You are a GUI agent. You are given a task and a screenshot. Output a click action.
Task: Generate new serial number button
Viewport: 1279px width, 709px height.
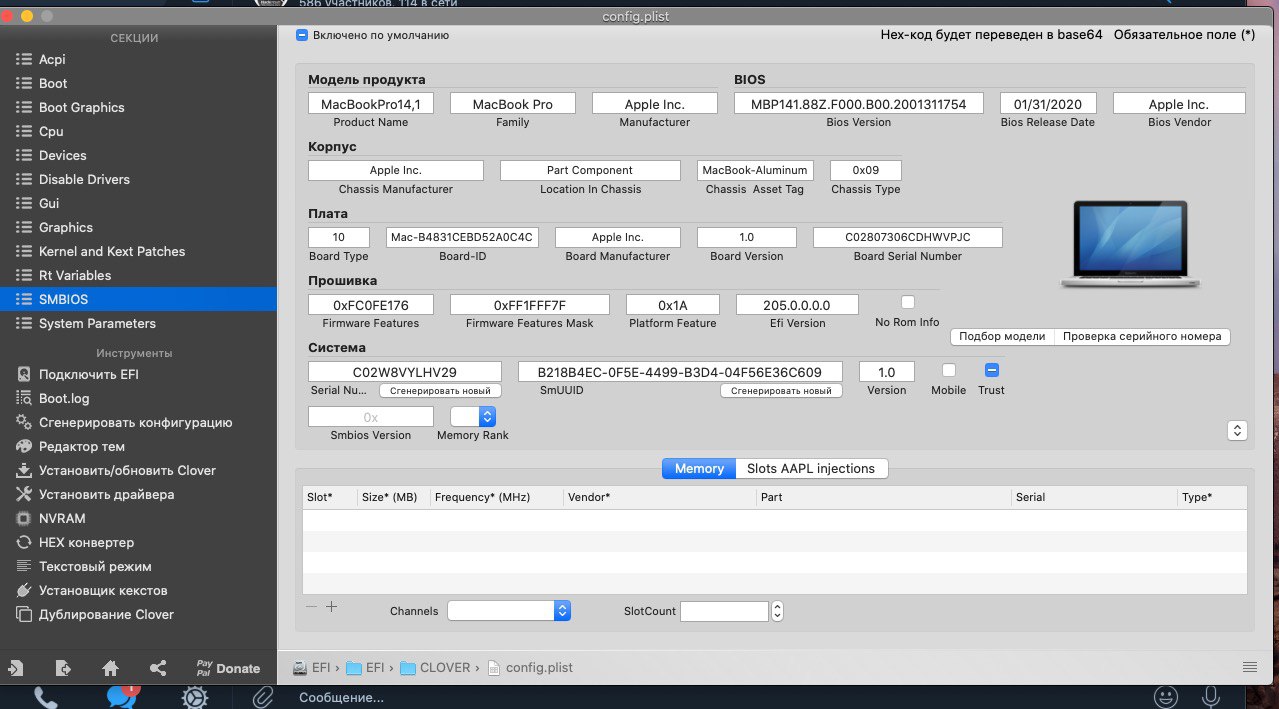pos(440,391)
